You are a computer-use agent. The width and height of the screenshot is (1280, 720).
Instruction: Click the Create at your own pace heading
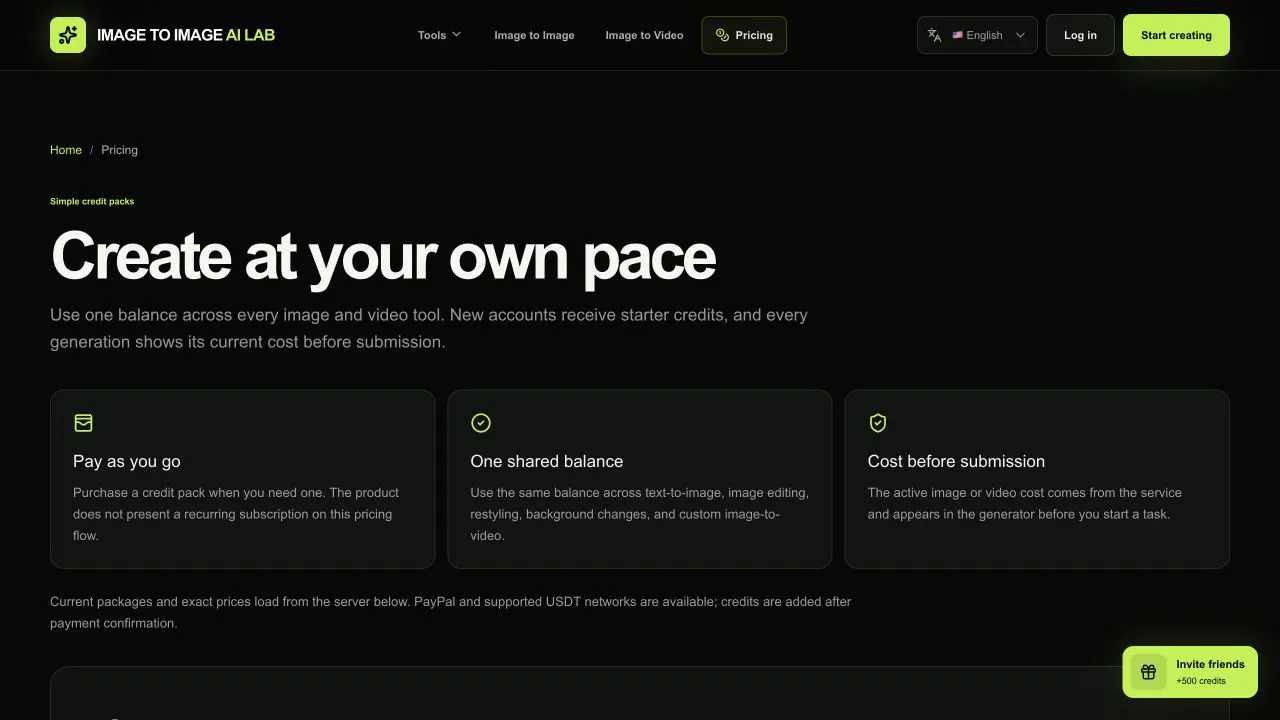coord(383,257)
